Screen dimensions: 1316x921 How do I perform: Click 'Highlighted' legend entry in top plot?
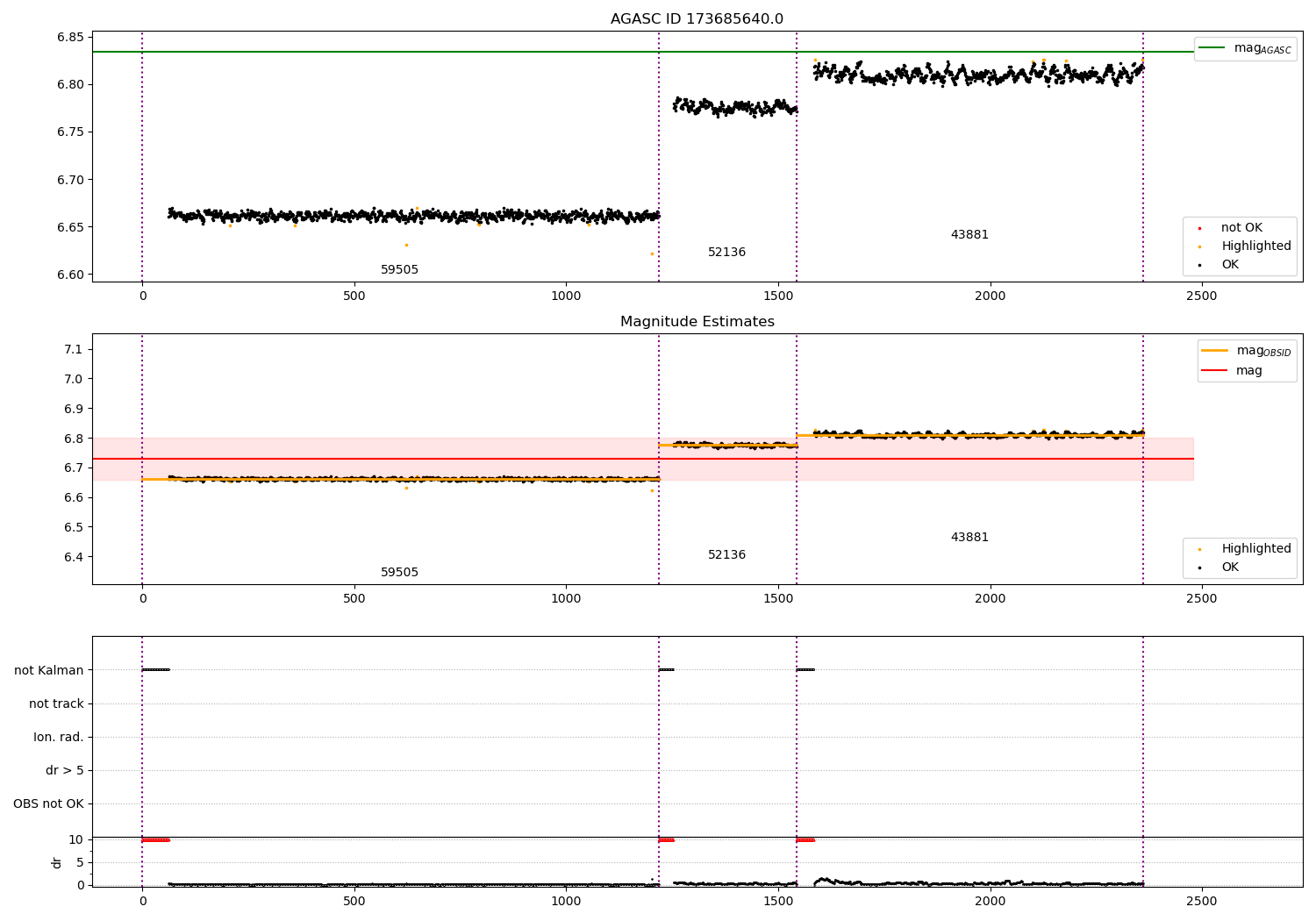(x=1245, y=246)
